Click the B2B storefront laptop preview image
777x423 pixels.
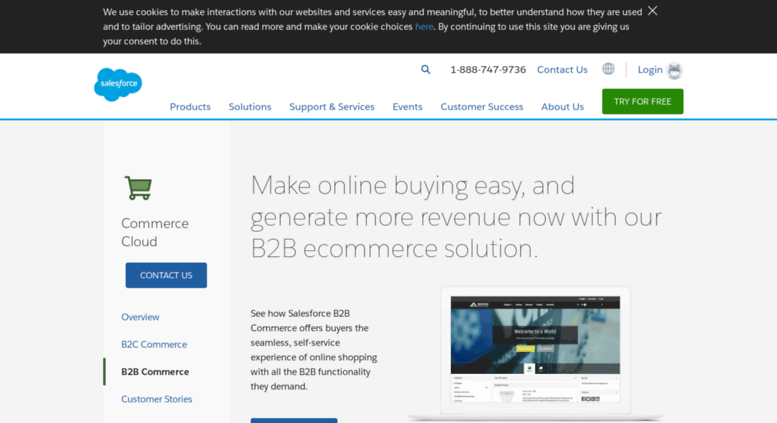[x=535, y=352]
